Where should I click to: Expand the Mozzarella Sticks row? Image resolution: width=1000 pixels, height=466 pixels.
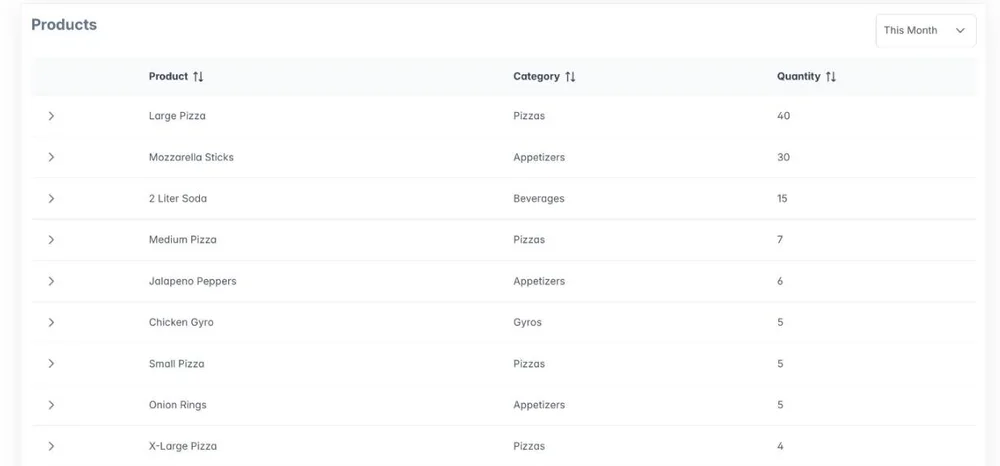tap(51, 157)
